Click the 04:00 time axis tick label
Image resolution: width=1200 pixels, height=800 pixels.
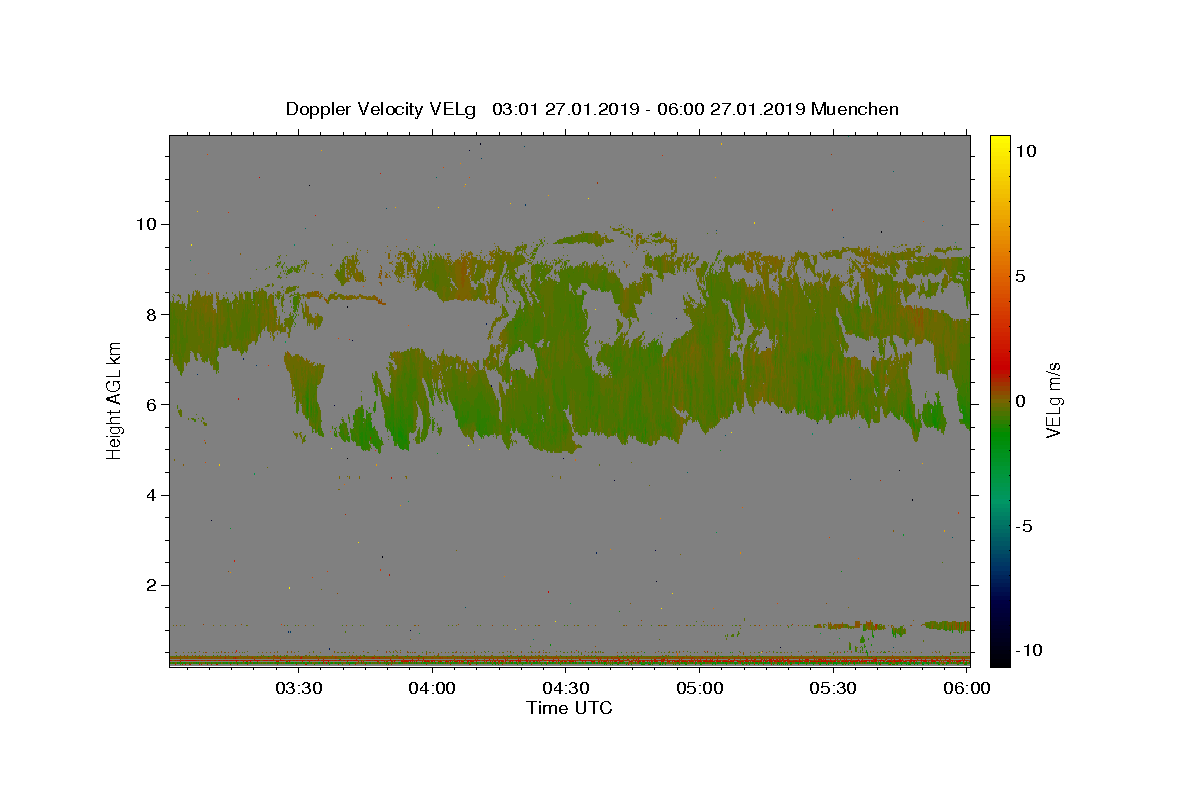[x=433, y=688]
